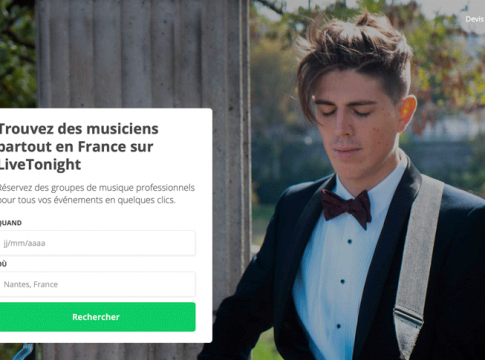The image size is (485, 360).
Task: Click green foliage in the top-left corner
Action: coord(17,50)
